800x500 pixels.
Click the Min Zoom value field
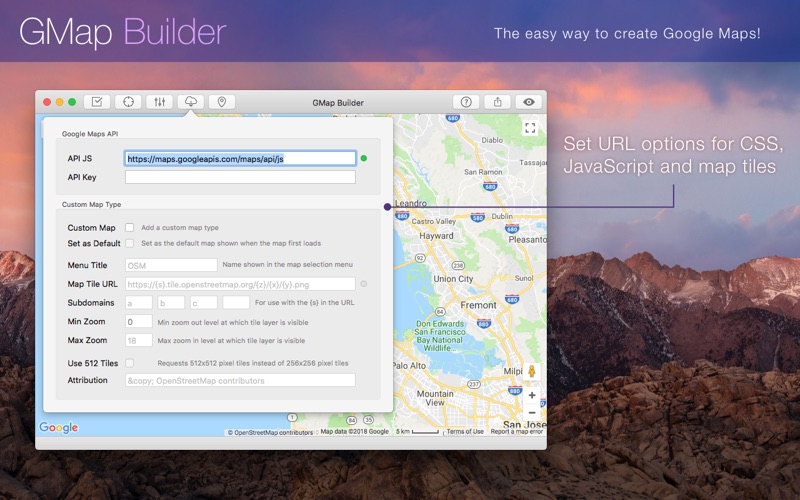pos(139,322)
